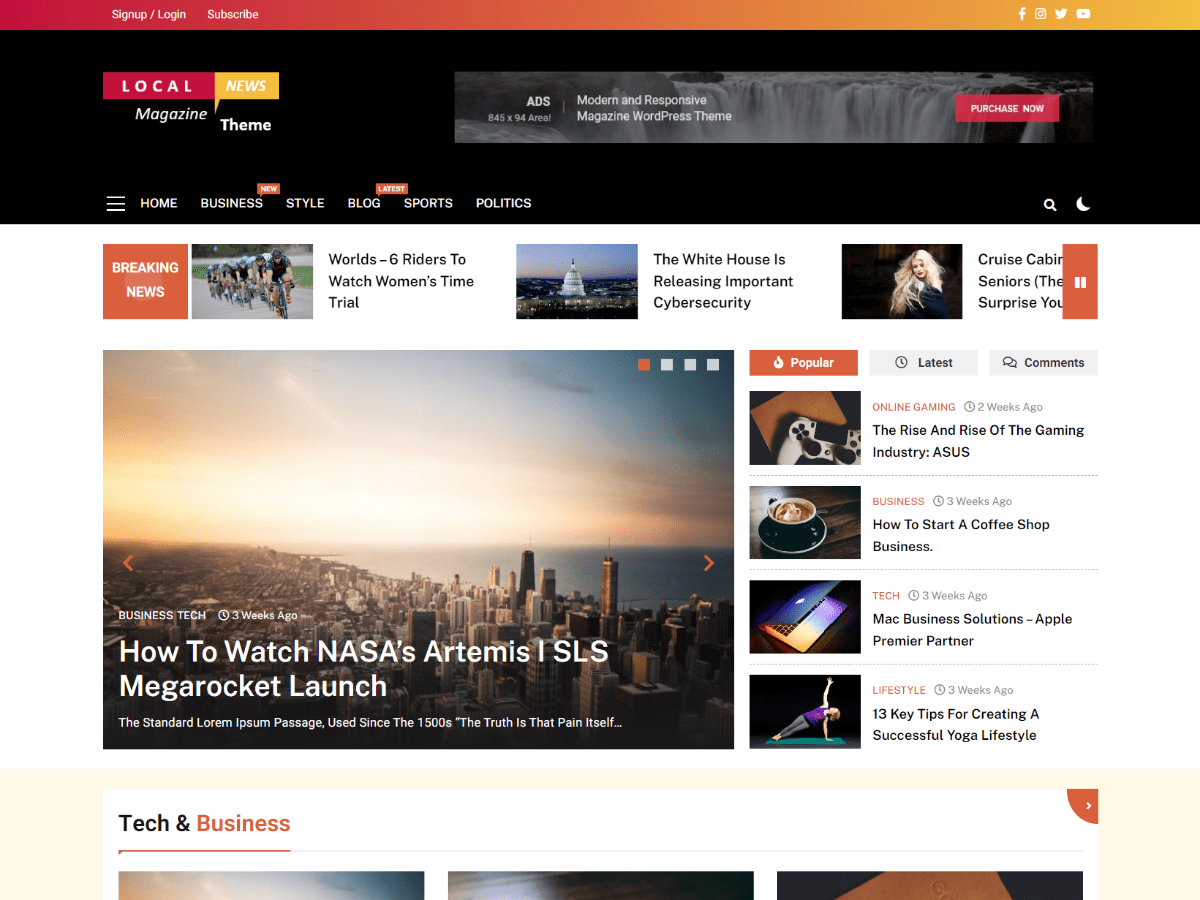The height and width of the screenshot is (900, 1200).
Task: Switch to the Latest tab
Action: point(923,362)
